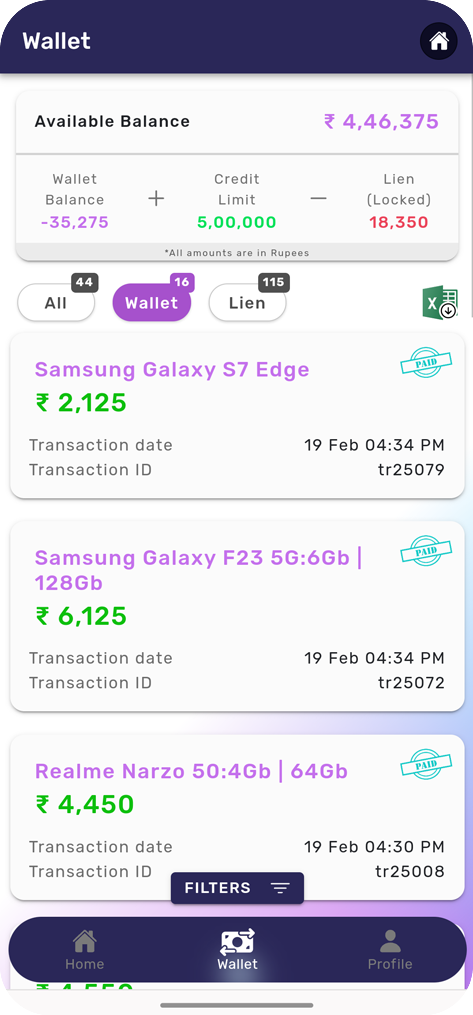Open Samsung Galaxy F23 5G transaction card

pos(237,616)
